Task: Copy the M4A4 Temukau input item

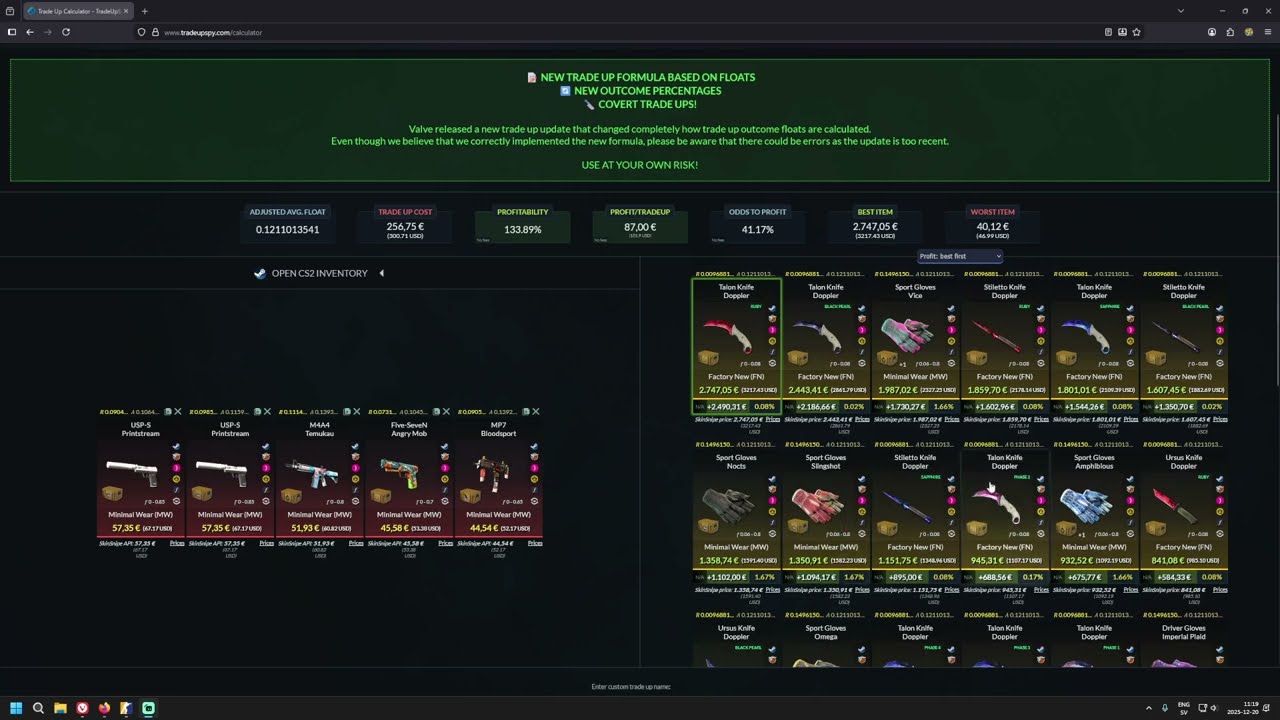Action: click(x=347, y=411)
